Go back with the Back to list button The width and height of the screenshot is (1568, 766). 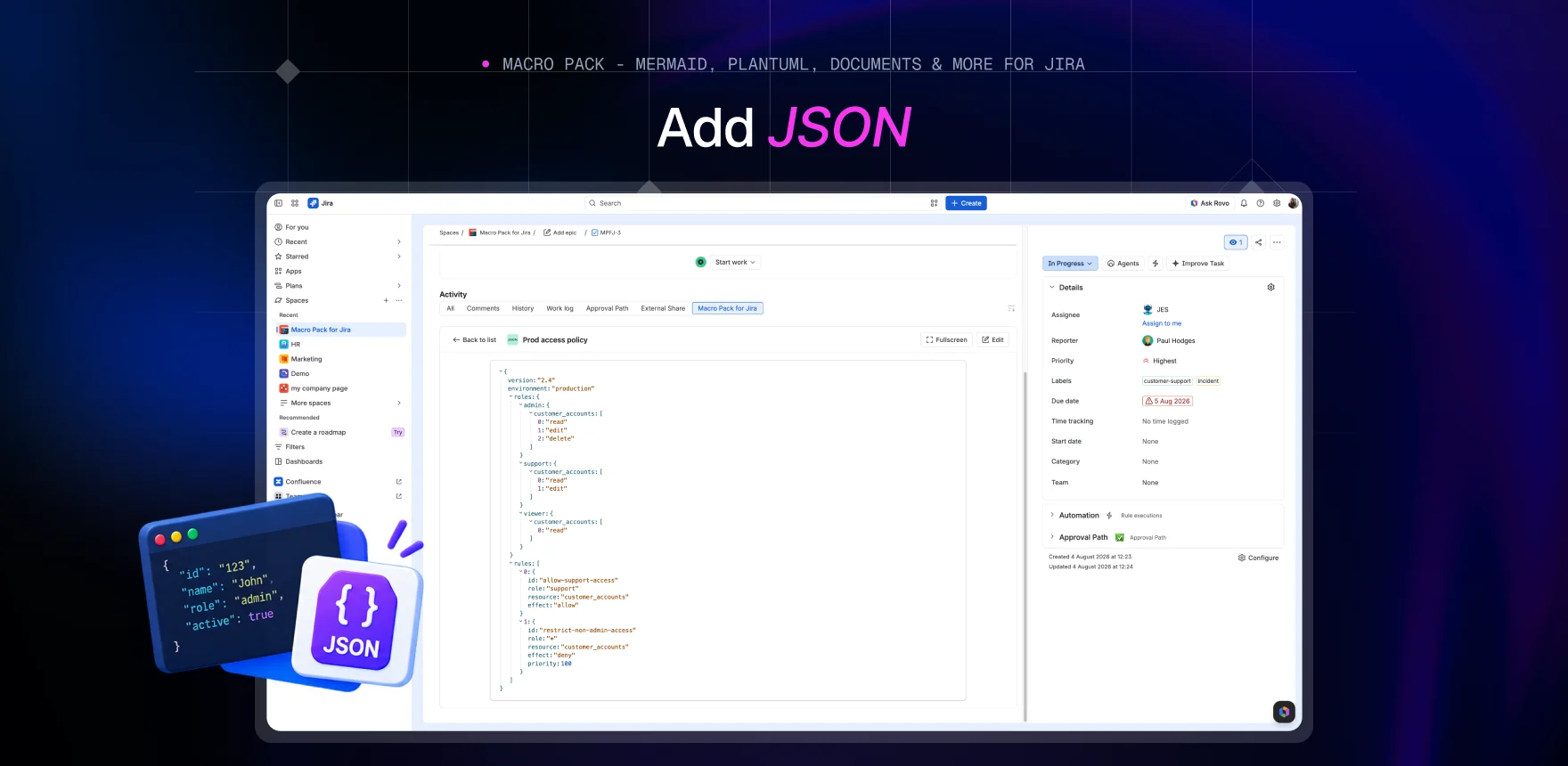tap(474, 339)
